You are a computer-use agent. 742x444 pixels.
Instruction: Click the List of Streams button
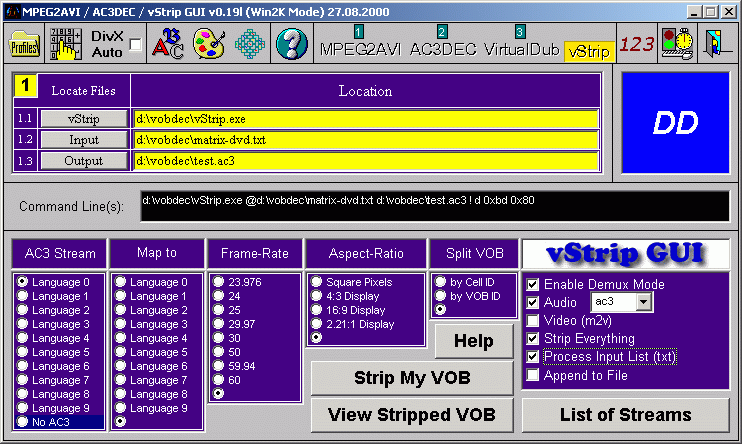tap(626, 415)
